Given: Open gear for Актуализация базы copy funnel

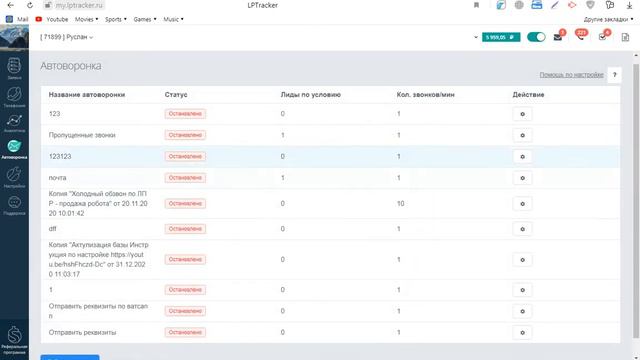Looking at the screenshot, I should (x=522, y=260).
